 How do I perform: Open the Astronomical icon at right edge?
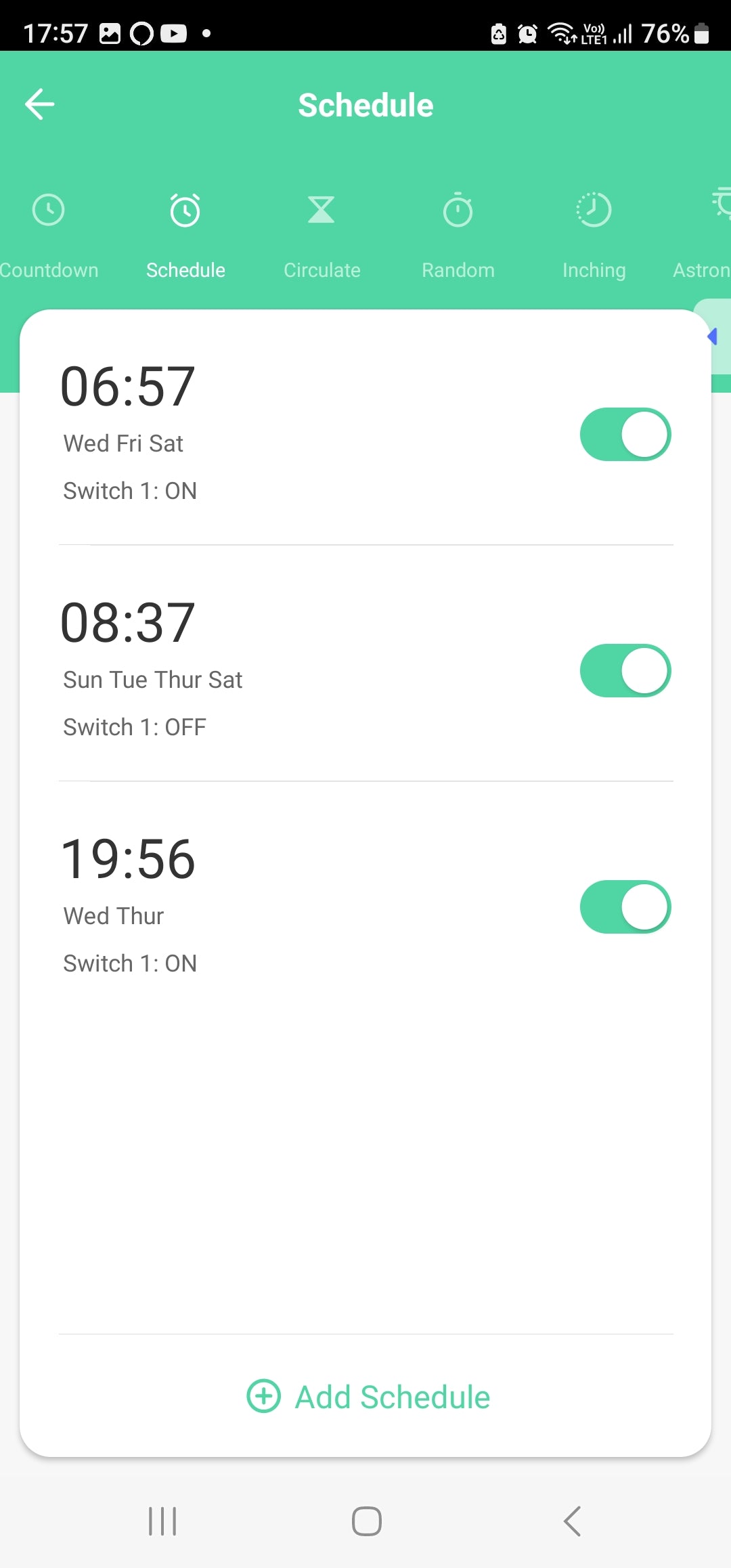722,203
